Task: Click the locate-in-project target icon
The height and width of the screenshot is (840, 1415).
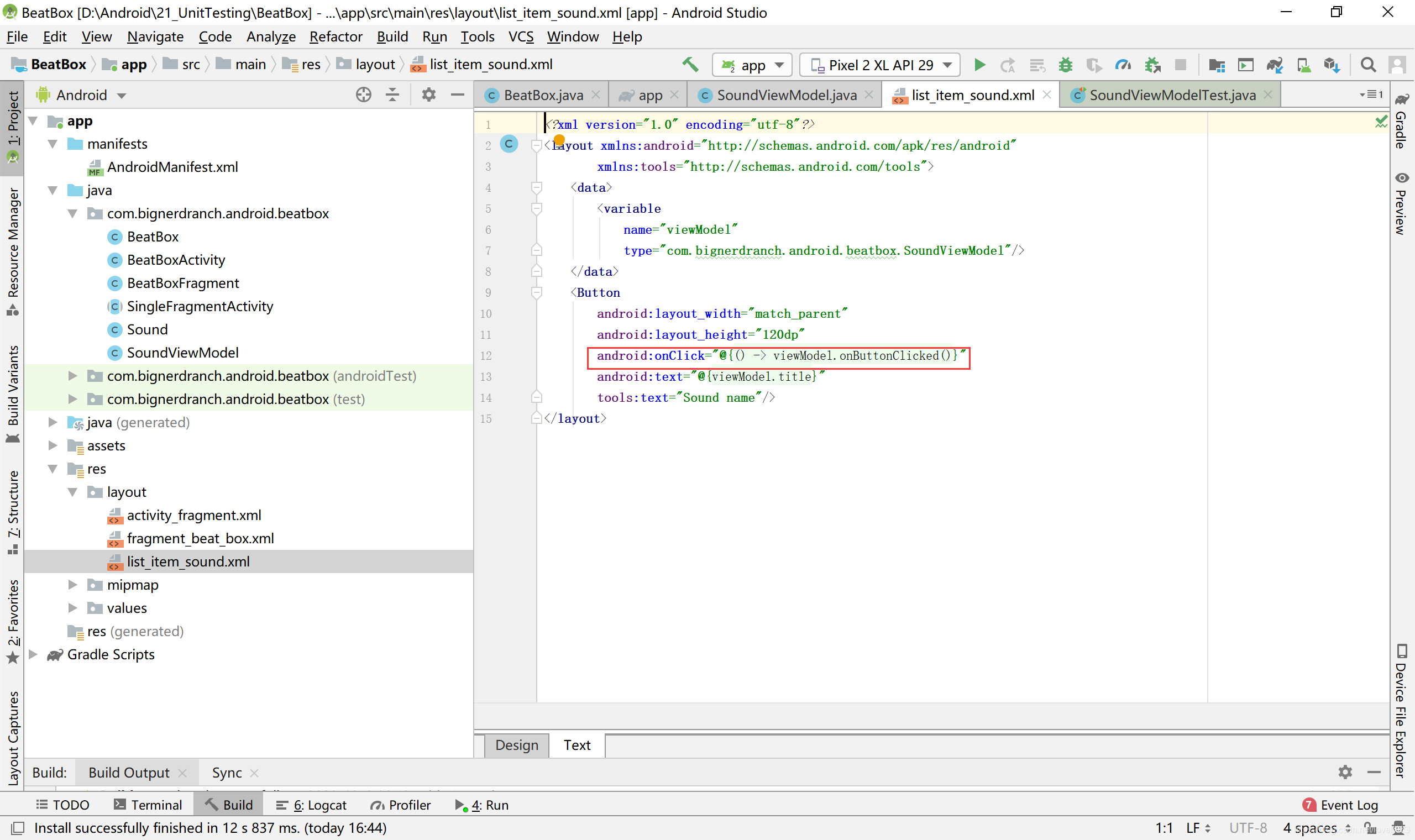Action: point(363,95)
